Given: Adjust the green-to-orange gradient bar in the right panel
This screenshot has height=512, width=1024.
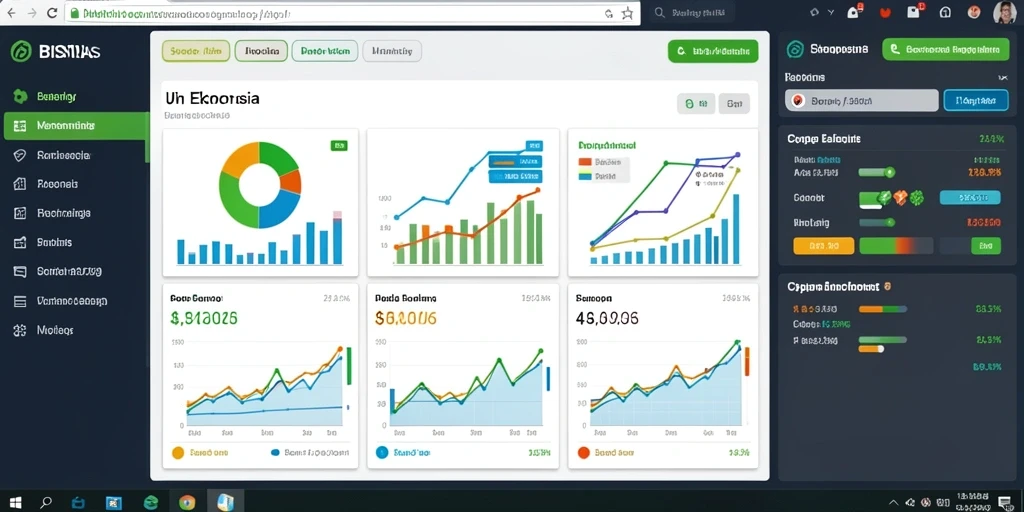Looking at the screenshot, I should click(894, 246).
